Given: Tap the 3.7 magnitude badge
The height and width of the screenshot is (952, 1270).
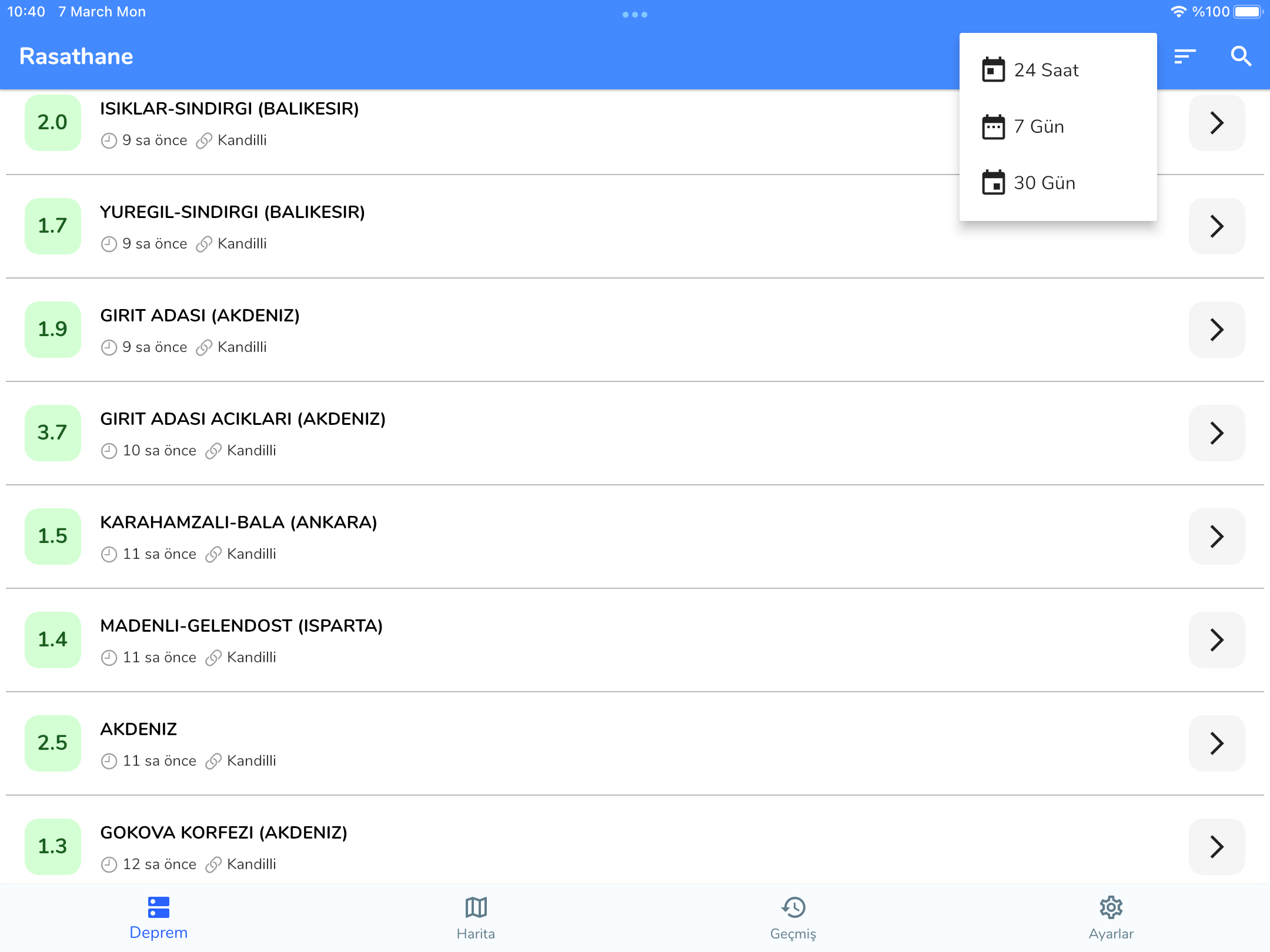Looking at the screenshot, I should (52, 433).
